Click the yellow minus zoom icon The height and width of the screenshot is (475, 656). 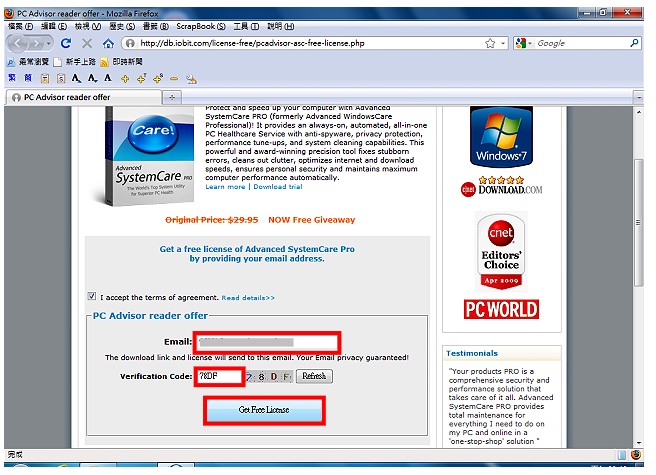tap(174, 79)
